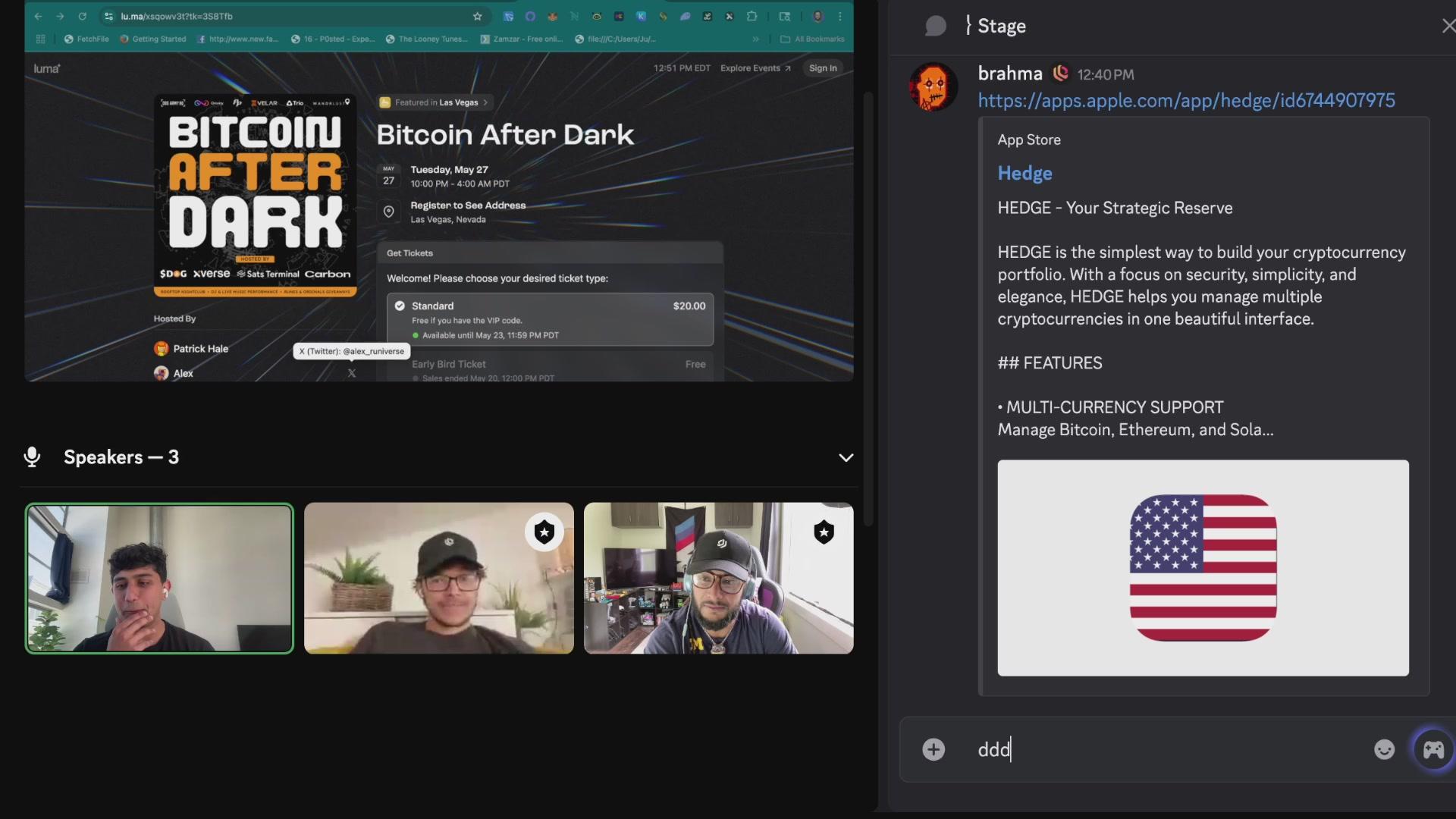Select the Standard ticket option
The image size is (1456, 819).
point(550,319)
